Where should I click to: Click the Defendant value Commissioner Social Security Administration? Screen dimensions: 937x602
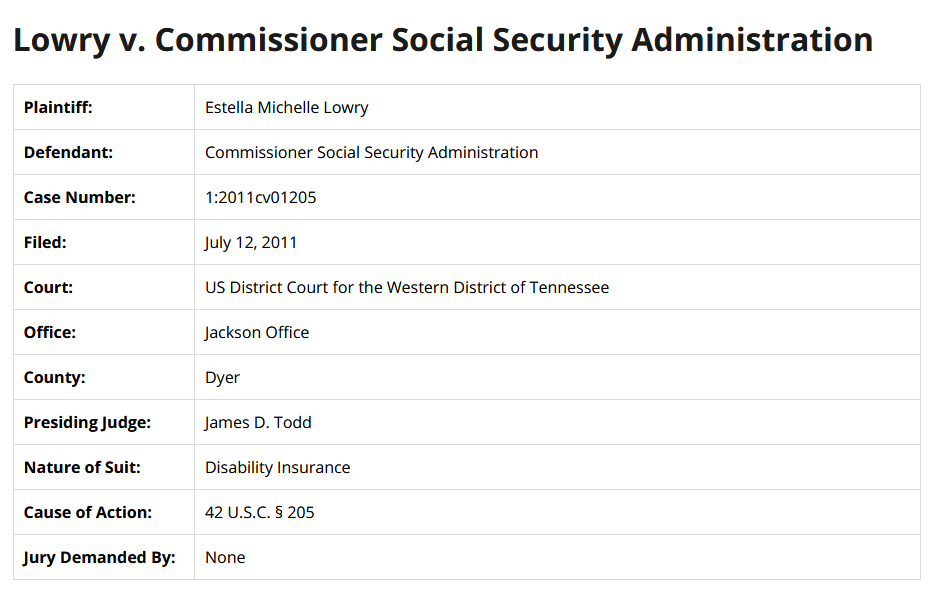[371, 152]
